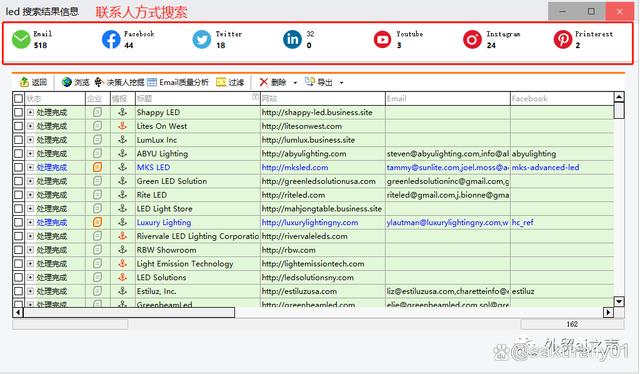This screenshot has height=374, width=640.
Task: Click the Luxury Lighting title link
Action: point(164,223)
